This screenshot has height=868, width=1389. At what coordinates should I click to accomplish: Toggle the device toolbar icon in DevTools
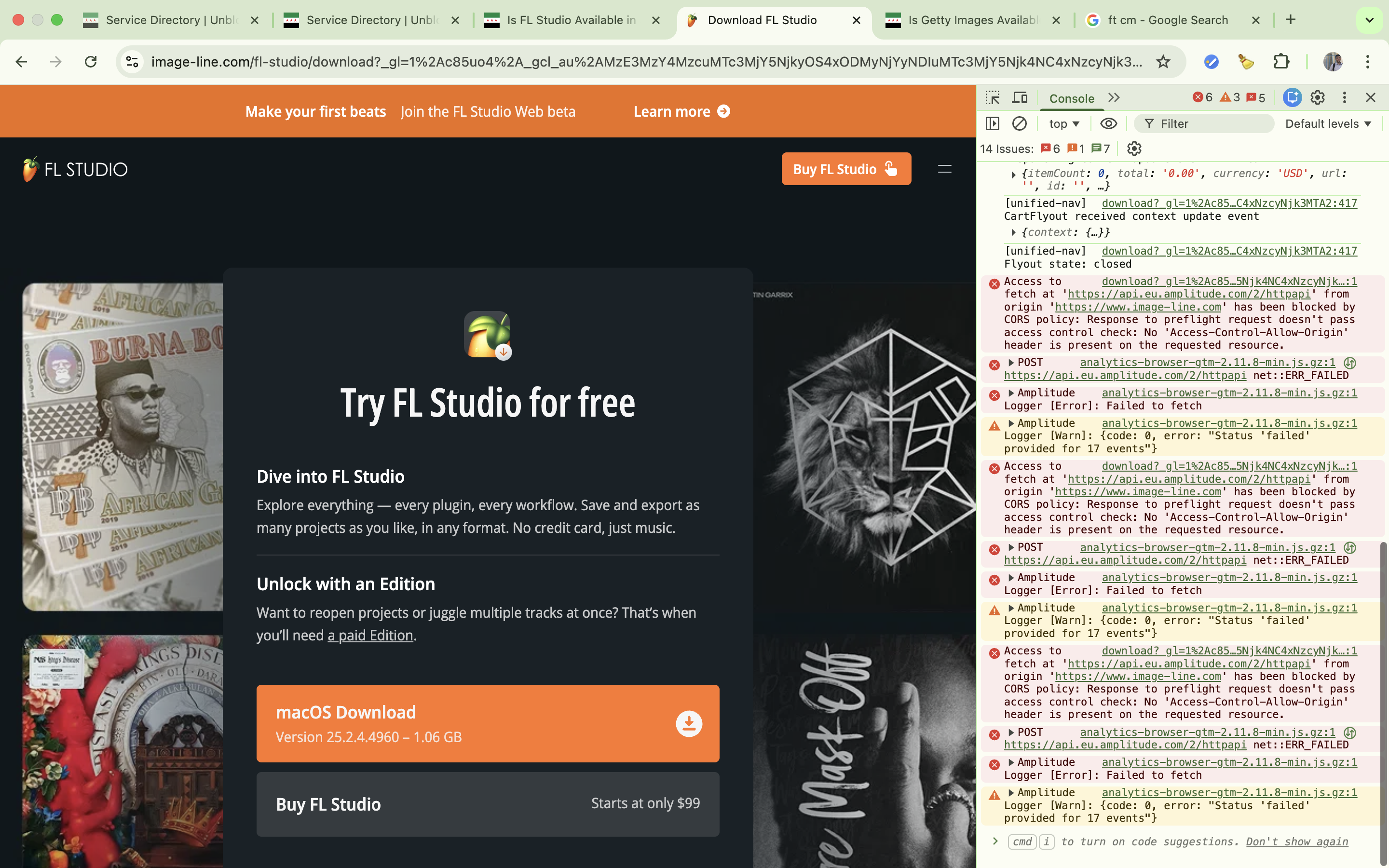pos(1020,97)
